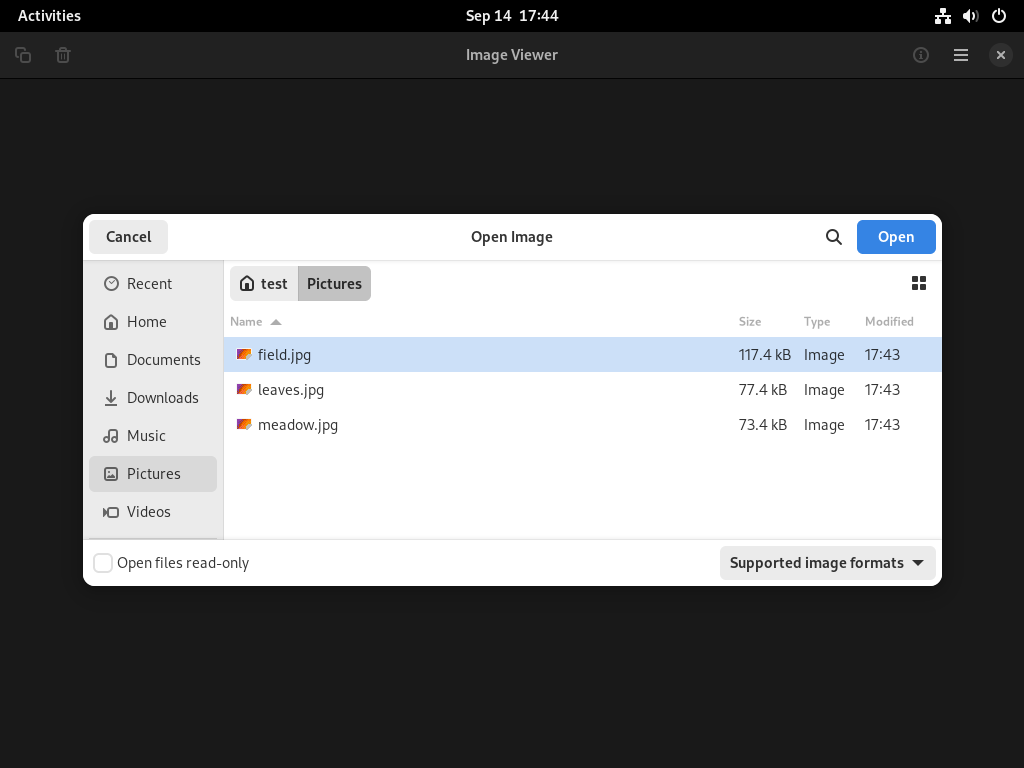1024x768 pixels.
Task: Click the trash icon in Image Viewer toolbar
Action: 63,55
